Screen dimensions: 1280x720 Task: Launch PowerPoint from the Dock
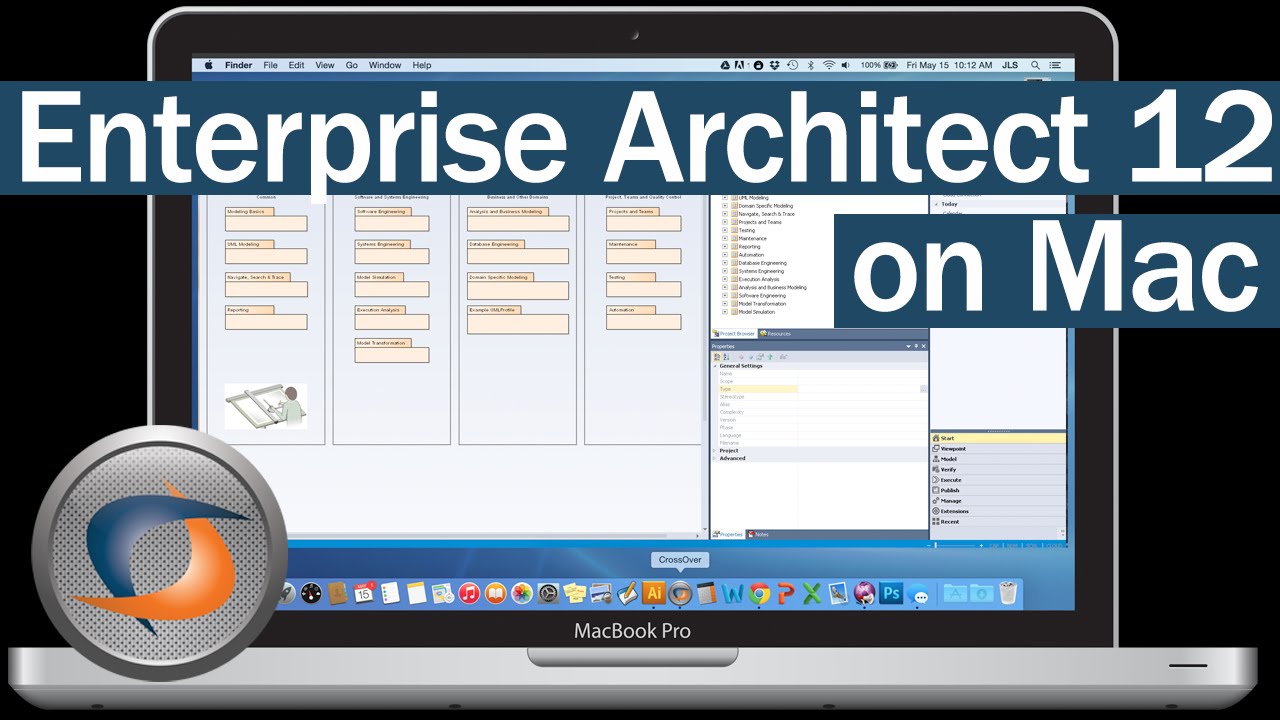(x=785, y=593)
